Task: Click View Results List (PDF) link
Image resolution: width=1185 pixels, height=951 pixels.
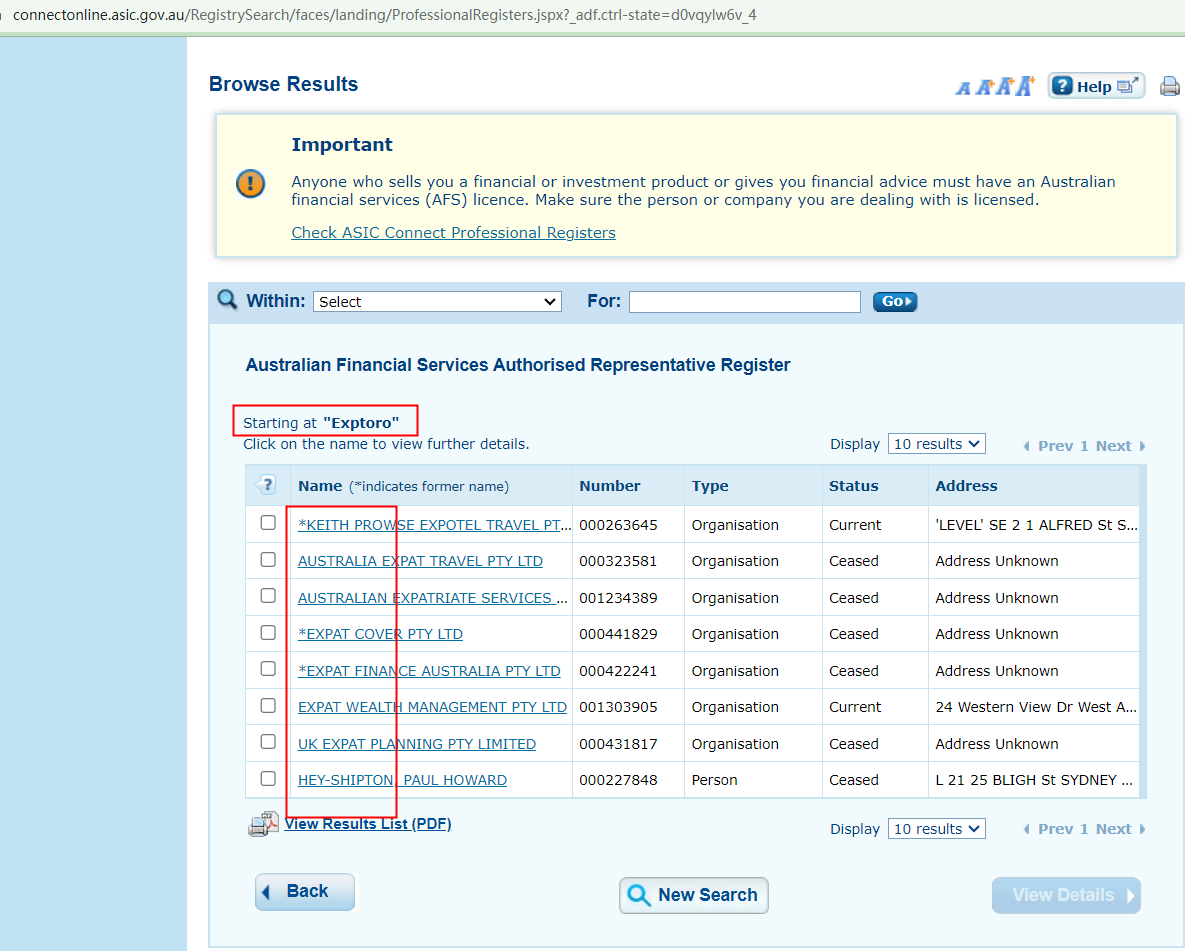Action: tap(367, 824)
